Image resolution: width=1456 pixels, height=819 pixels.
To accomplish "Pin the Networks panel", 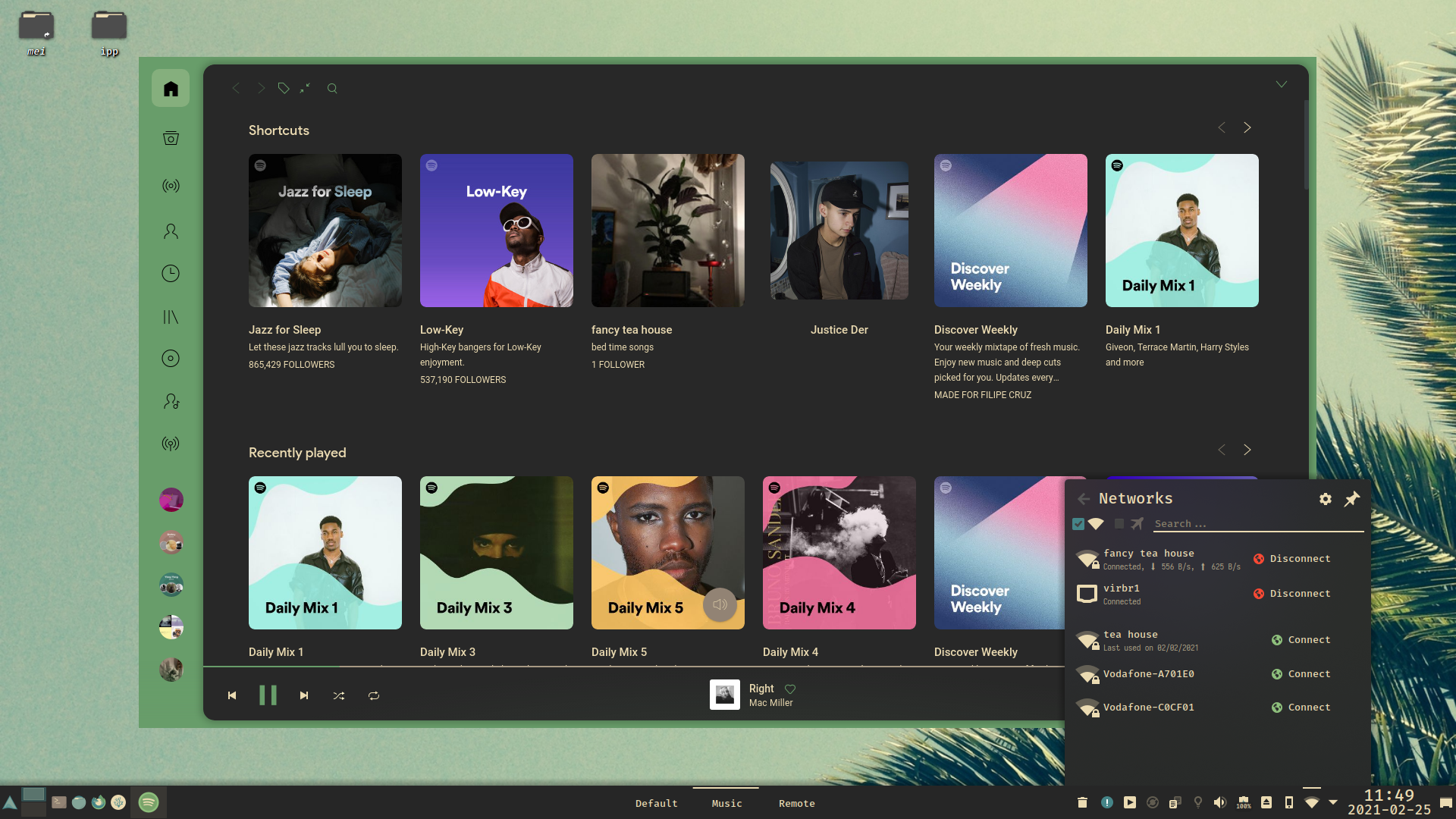I will (1352, 499).
